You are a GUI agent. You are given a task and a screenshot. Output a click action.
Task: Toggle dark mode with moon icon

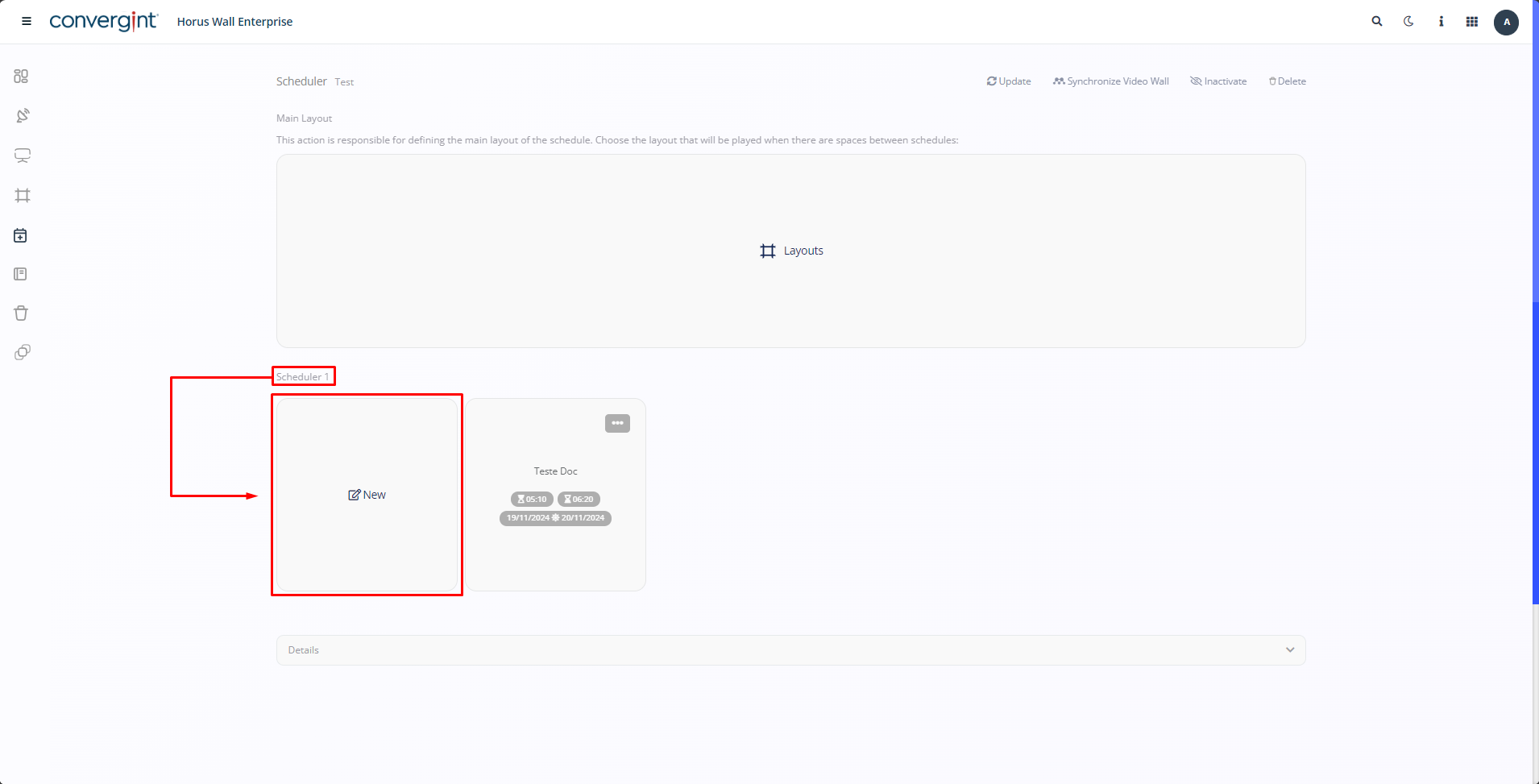(x=1408, y=22)
